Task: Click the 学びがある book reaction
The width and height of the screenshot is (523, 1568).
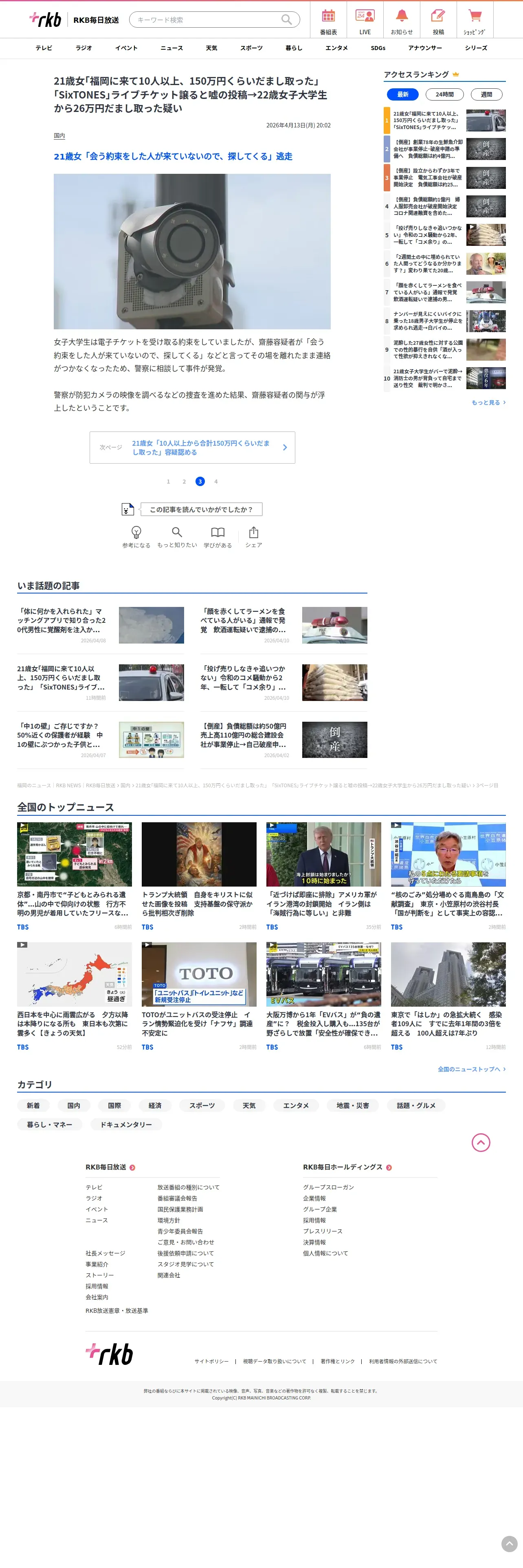Action: click(x=218, y=536)
